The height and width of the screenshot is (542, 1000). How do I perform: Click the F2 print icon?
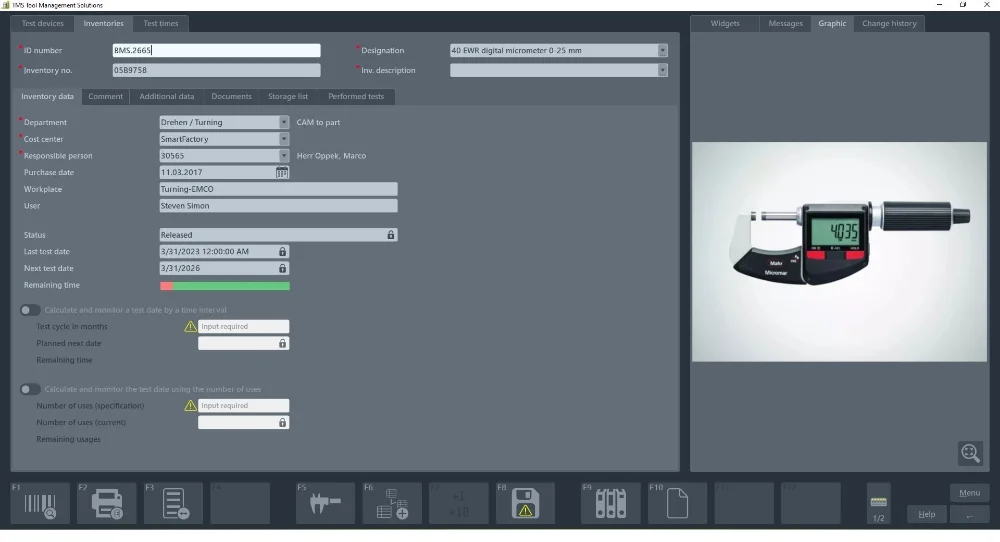pos(107,504)
